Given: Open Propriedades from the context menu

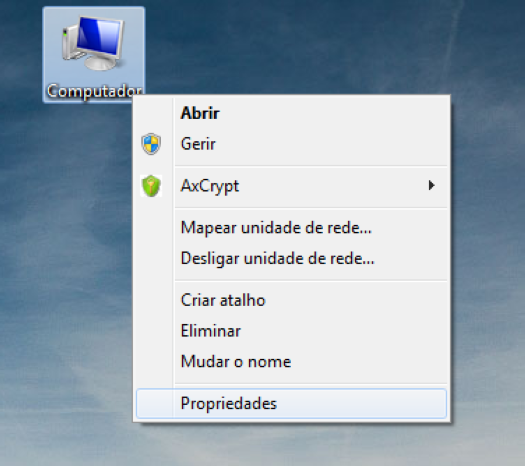Looking at the screenshot, I should point(291,403).
